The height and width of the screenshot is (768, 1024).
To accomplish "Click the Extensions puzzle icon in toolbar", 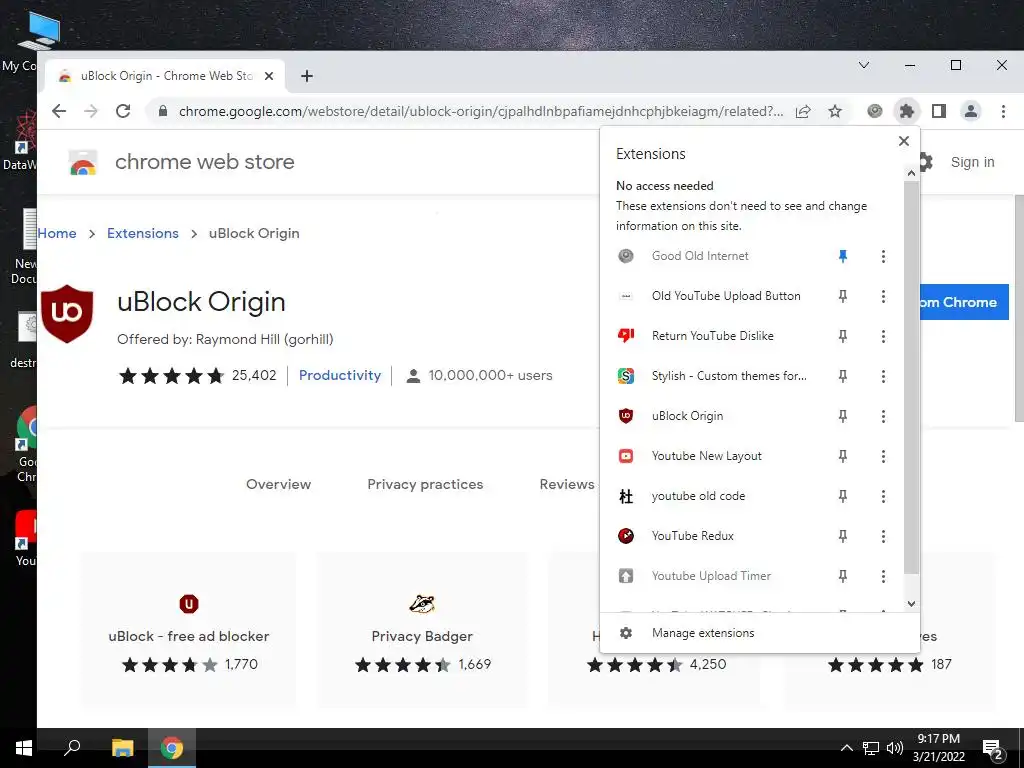I will pyautogui.click(x=906, y=111).
